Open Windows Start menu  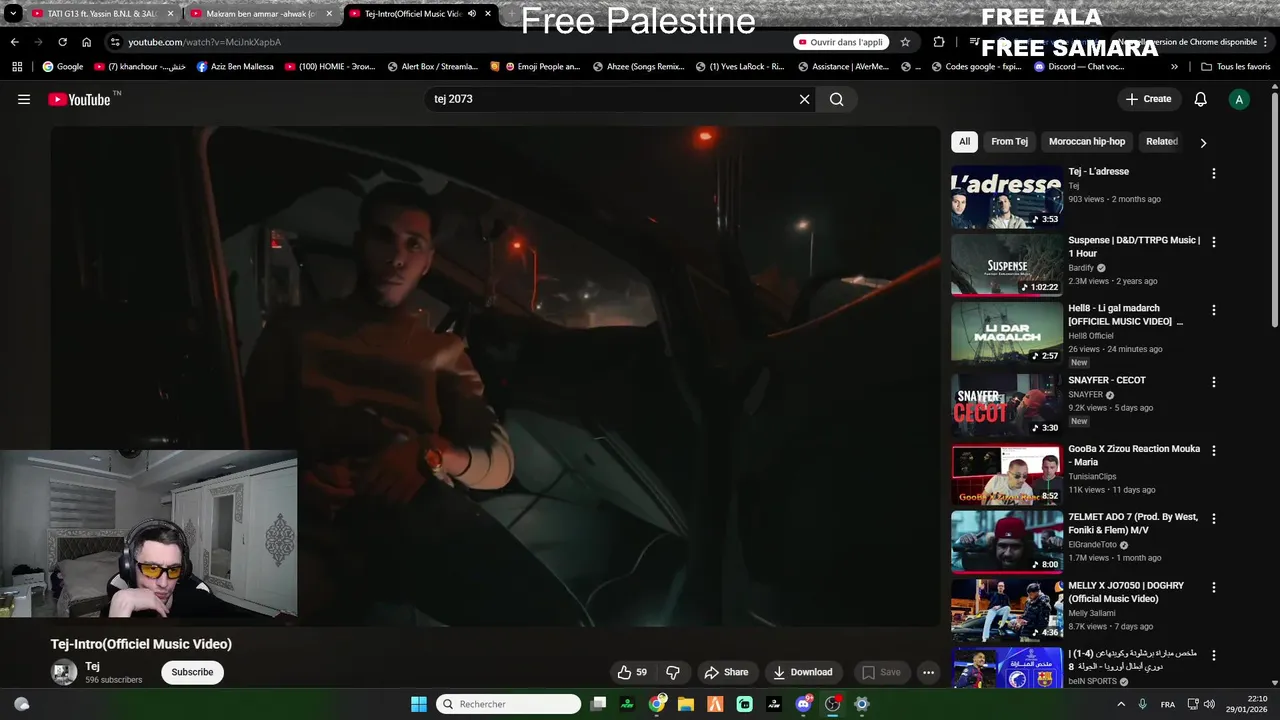pos(419,704)
